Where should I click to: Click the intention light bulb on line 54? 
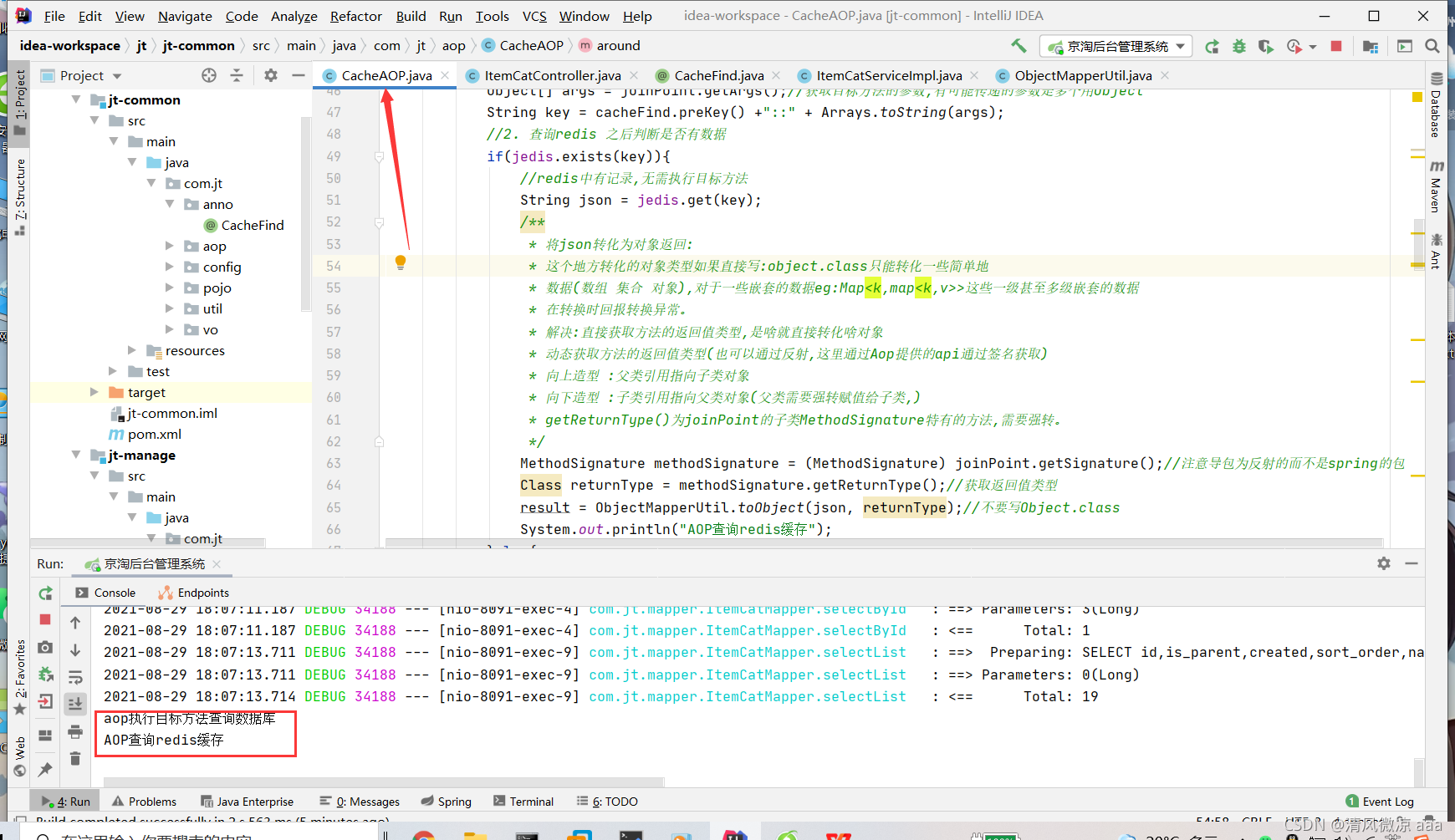(x=401, y=262)
